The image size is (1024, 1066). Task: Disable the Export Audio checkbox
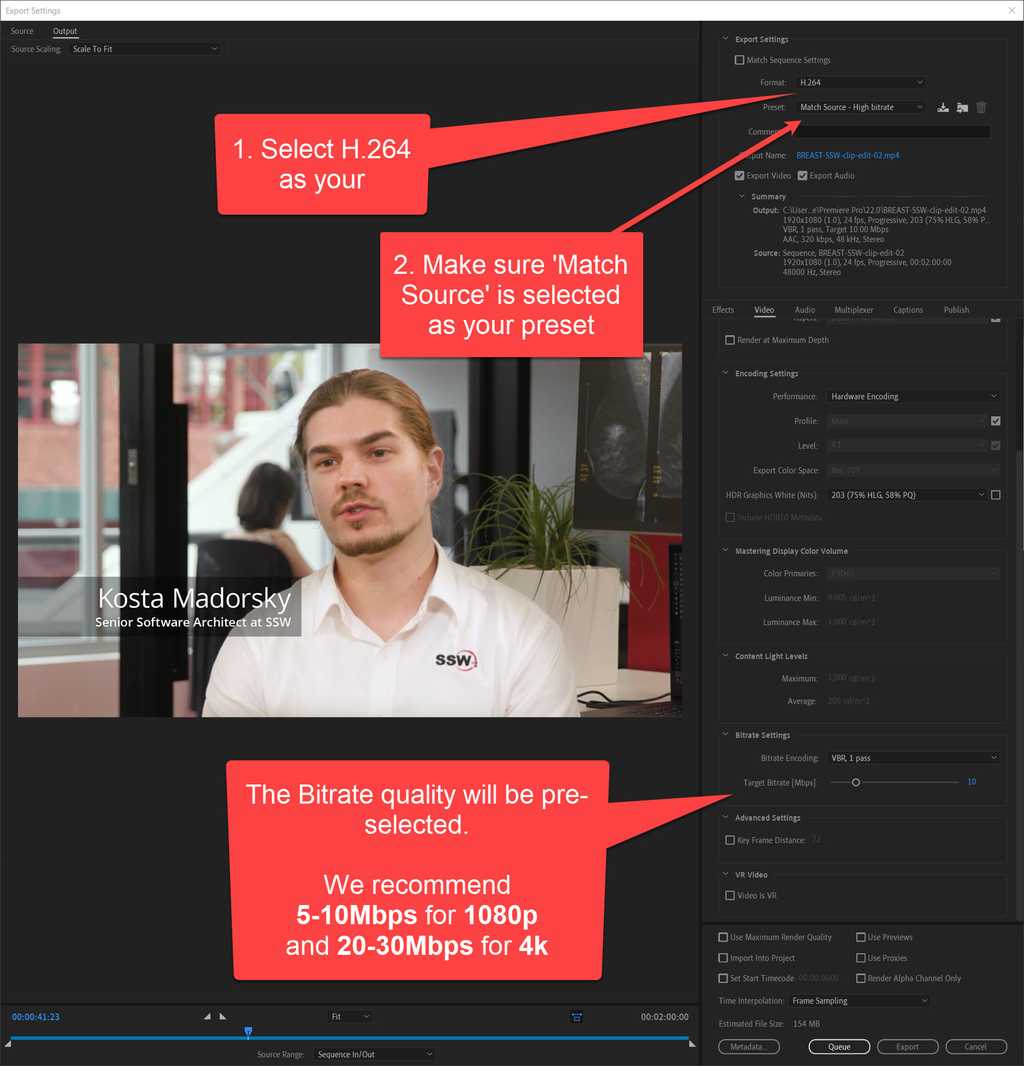tap(802, 176)
